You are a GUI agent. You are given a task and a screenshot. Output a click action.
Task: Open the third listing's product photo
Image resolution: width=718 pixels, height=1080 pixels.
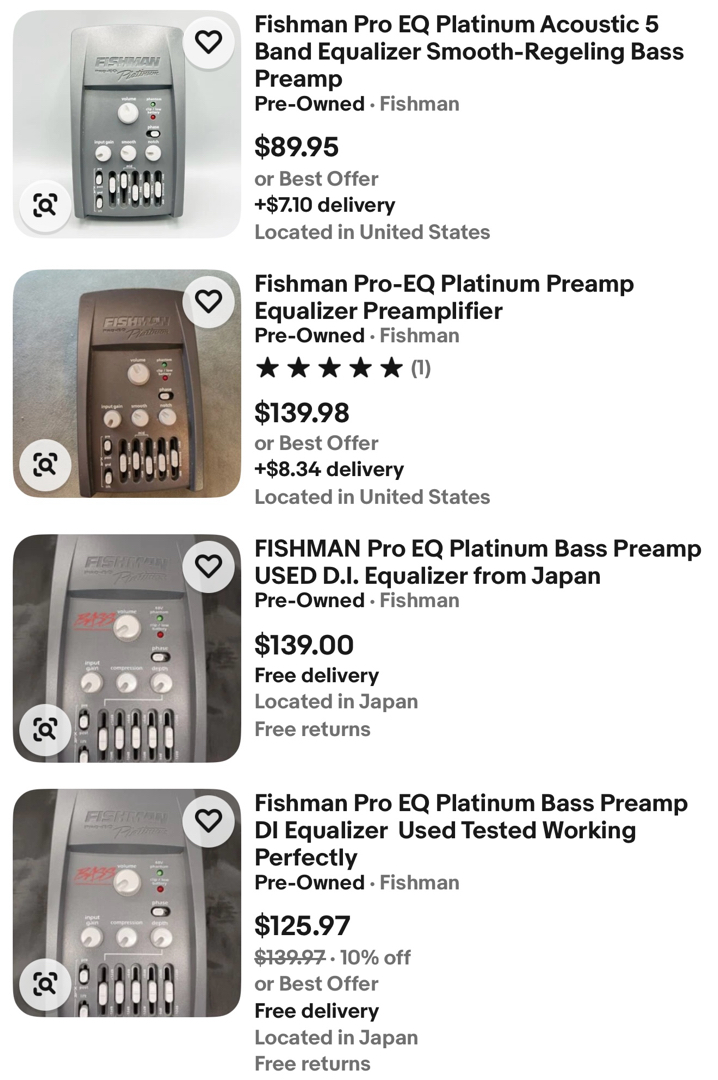[127, 648]
